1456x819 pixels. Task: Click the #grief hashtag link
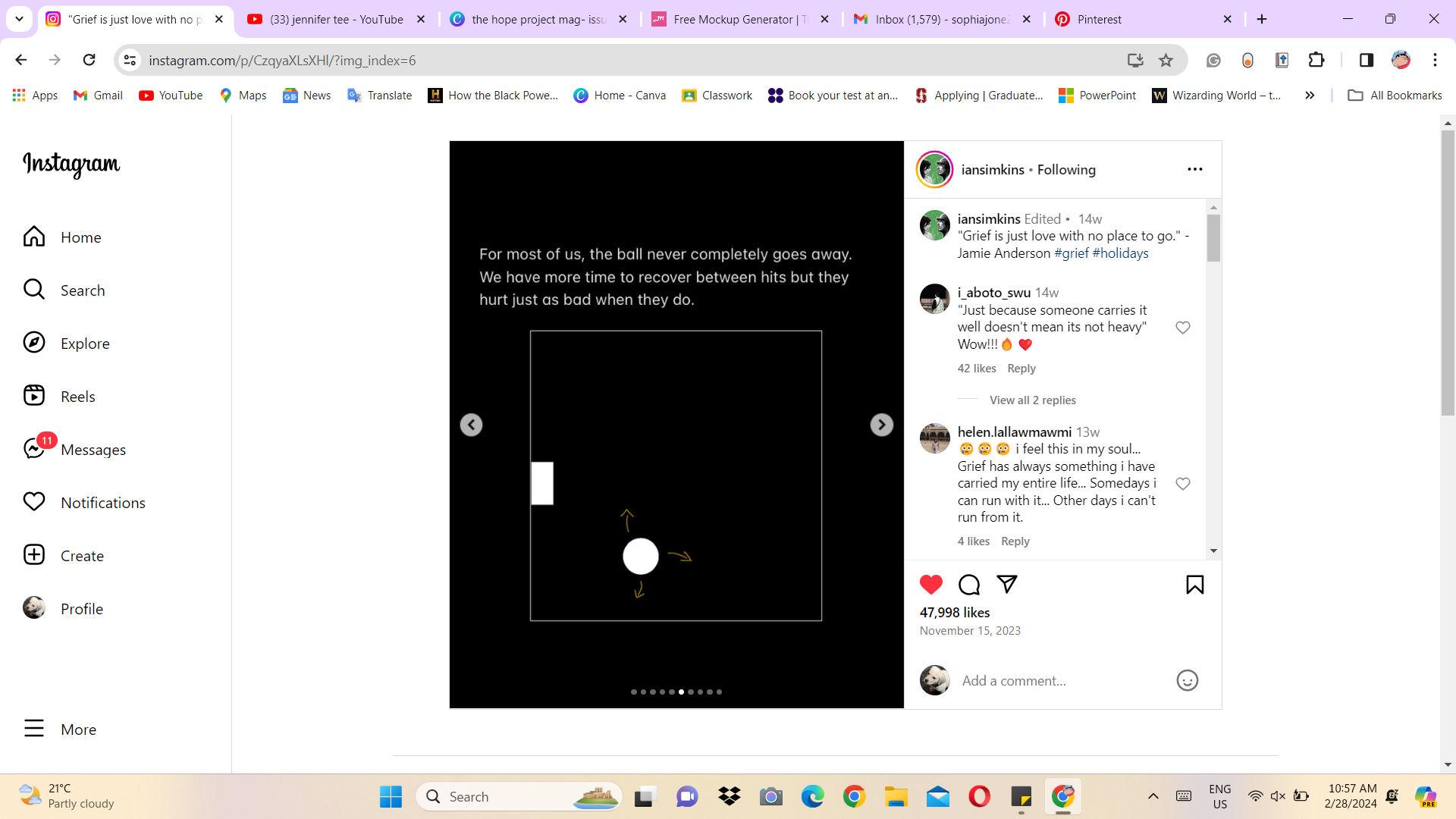click(x=1071, y=253)
